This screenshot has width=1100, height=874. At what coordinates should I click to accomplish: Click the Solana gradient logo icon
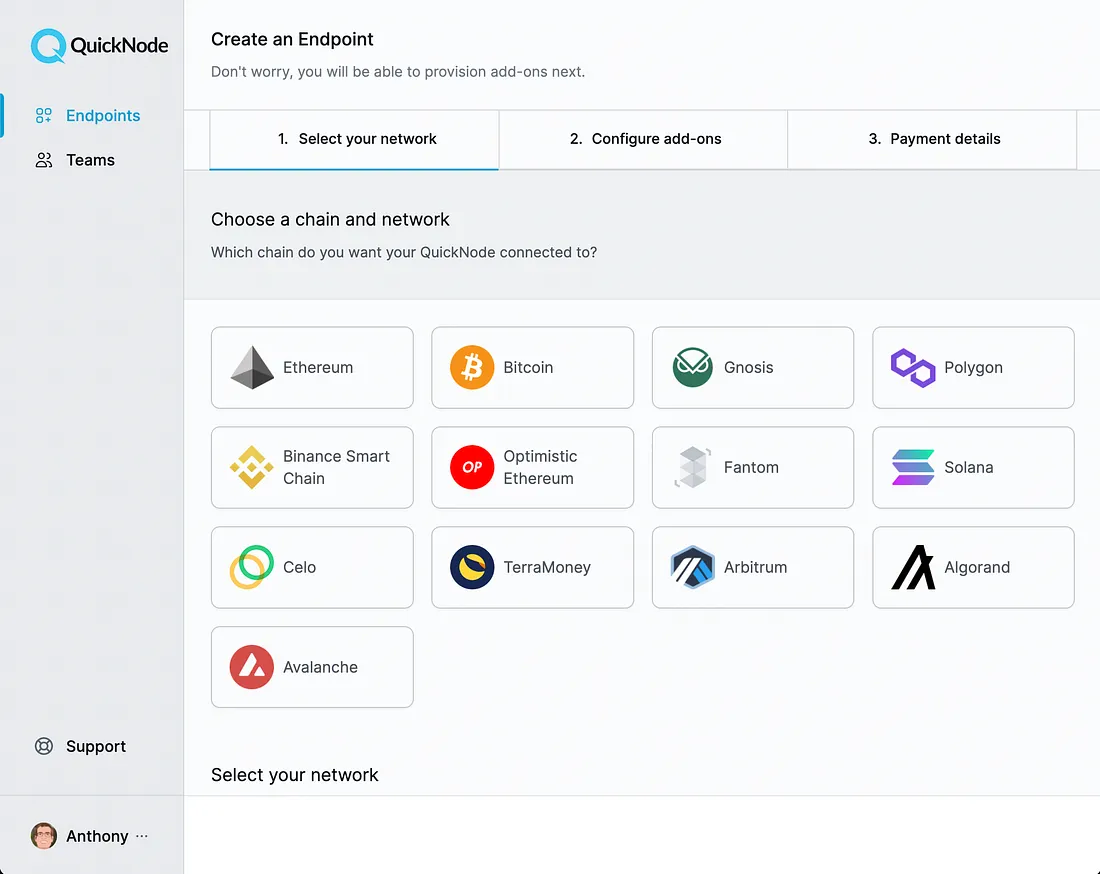point(912,468)
